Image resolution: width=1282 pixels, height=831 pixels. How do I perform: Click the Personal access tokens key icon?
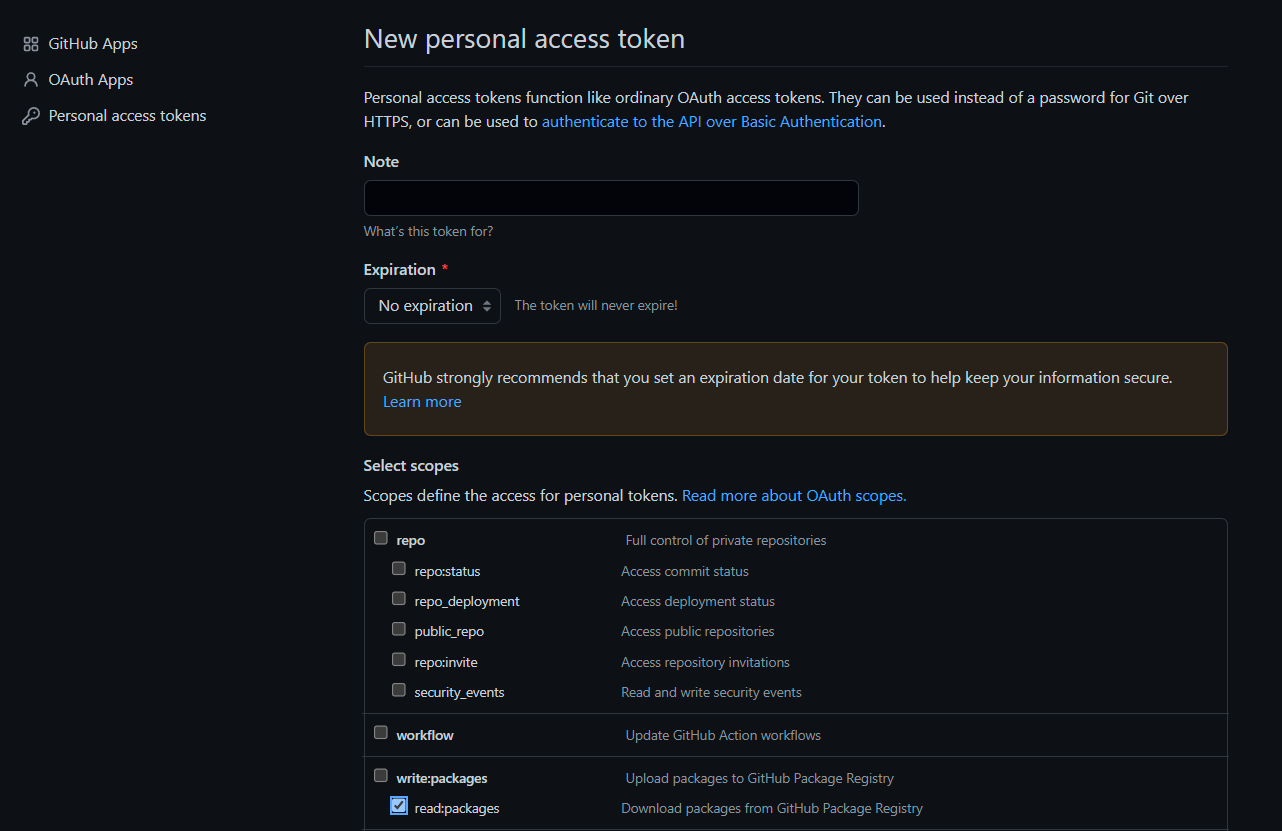(31, 116)
